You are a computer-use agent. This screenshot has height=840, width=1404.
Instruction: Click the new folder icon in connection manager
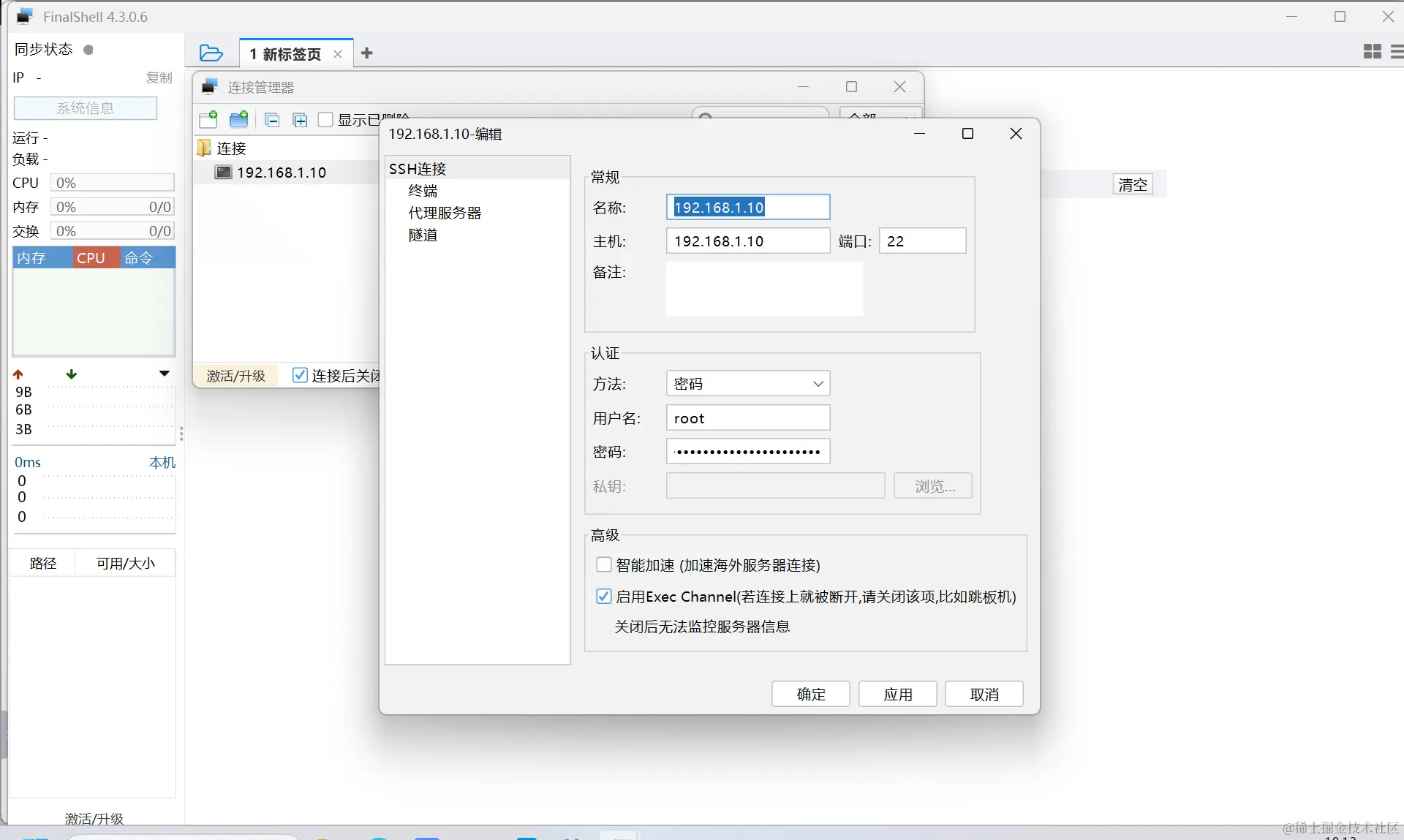point(239,119)
